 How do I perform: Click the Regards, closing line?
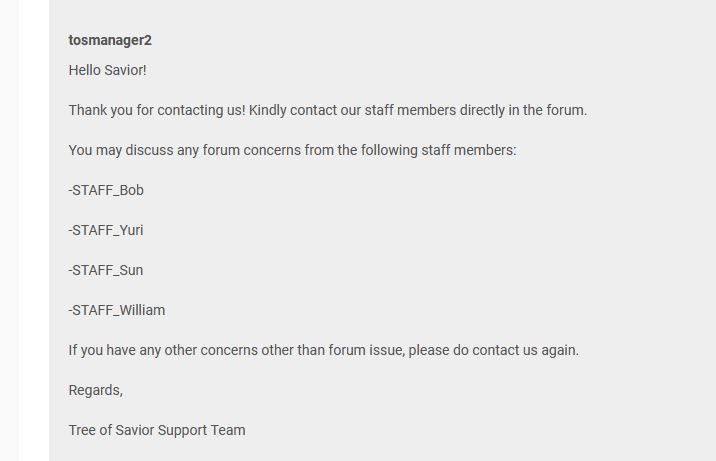pos(95,391)
